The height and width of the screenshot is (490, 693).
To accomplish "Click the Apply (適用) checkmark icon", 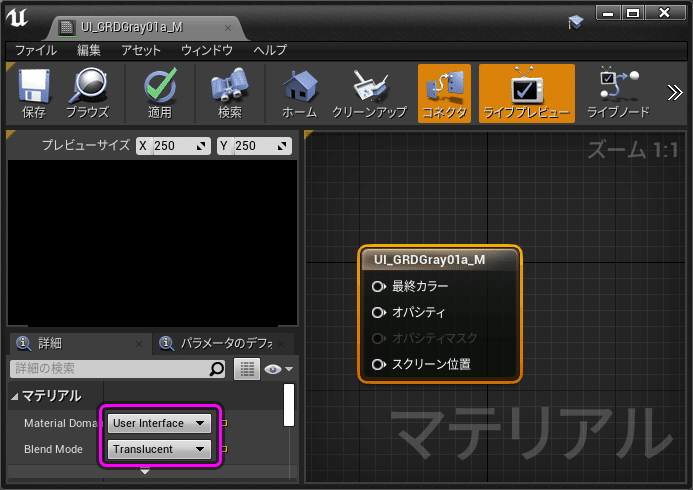I will point(160,85).
